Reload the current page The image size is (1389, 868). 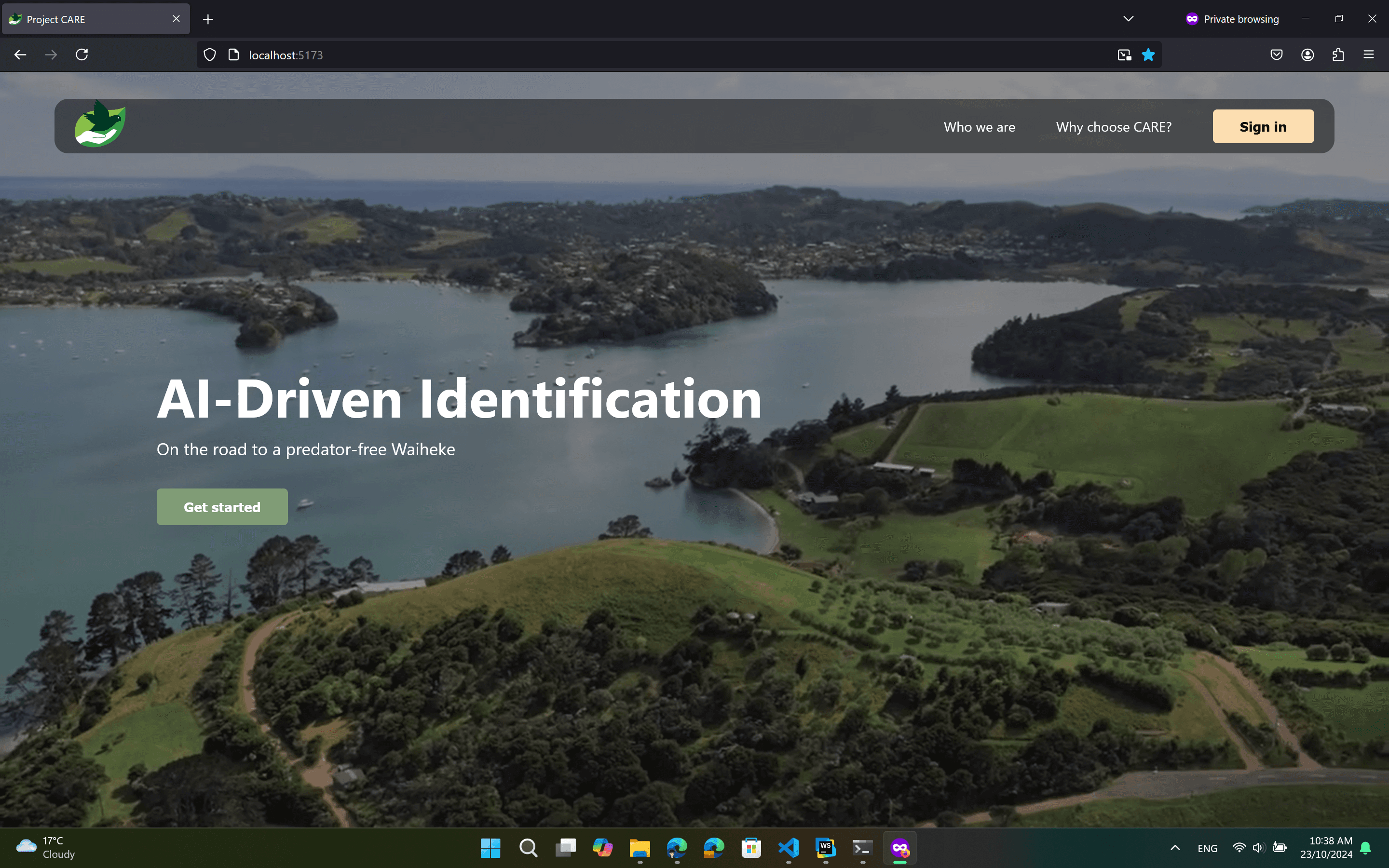82,55
